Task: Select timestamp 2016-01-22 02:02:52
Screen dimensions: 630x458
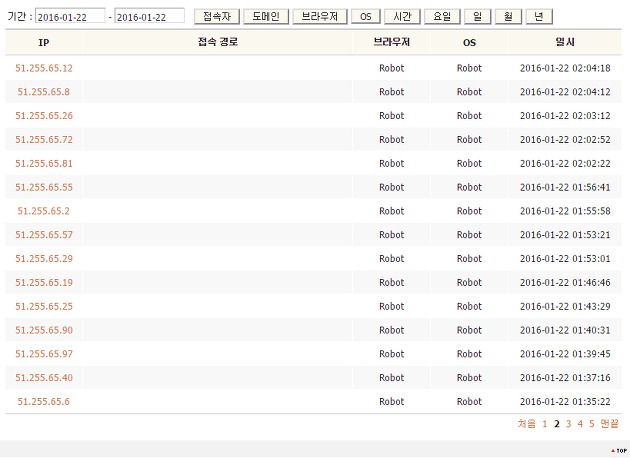Action: pyautogui.click(x=565, y=140)
